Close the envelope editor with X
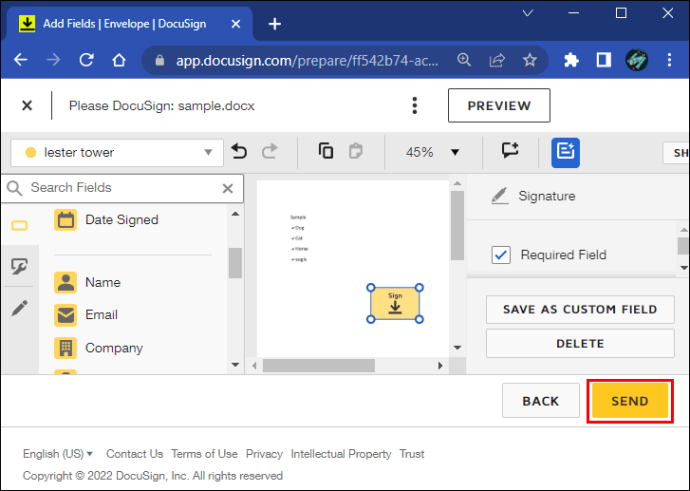 [x=27, y=106]
